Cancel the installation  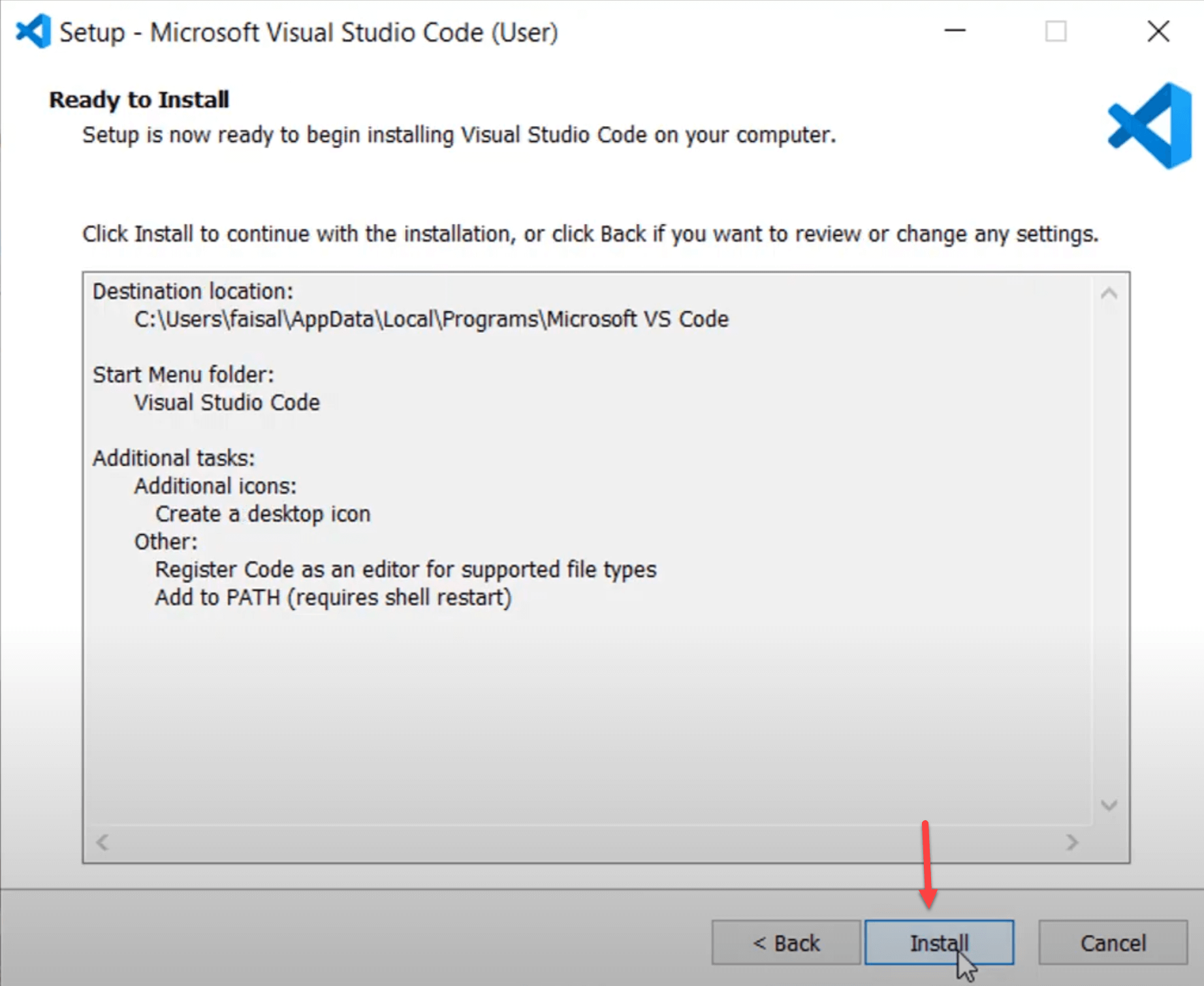[x=1113, y=942]
